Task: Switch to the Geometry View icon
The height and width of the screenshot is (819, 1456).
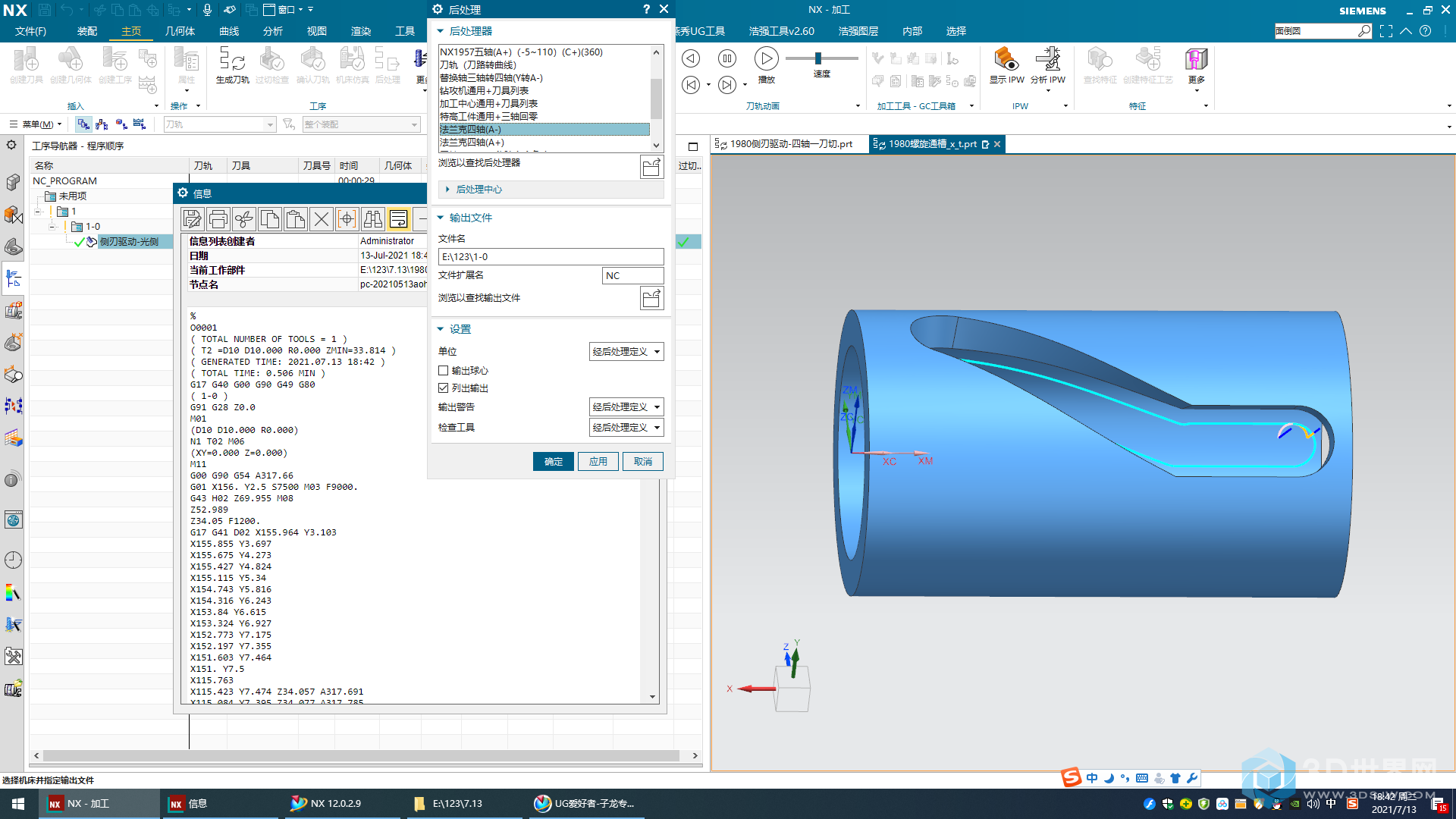Action: tap(121, 124)
